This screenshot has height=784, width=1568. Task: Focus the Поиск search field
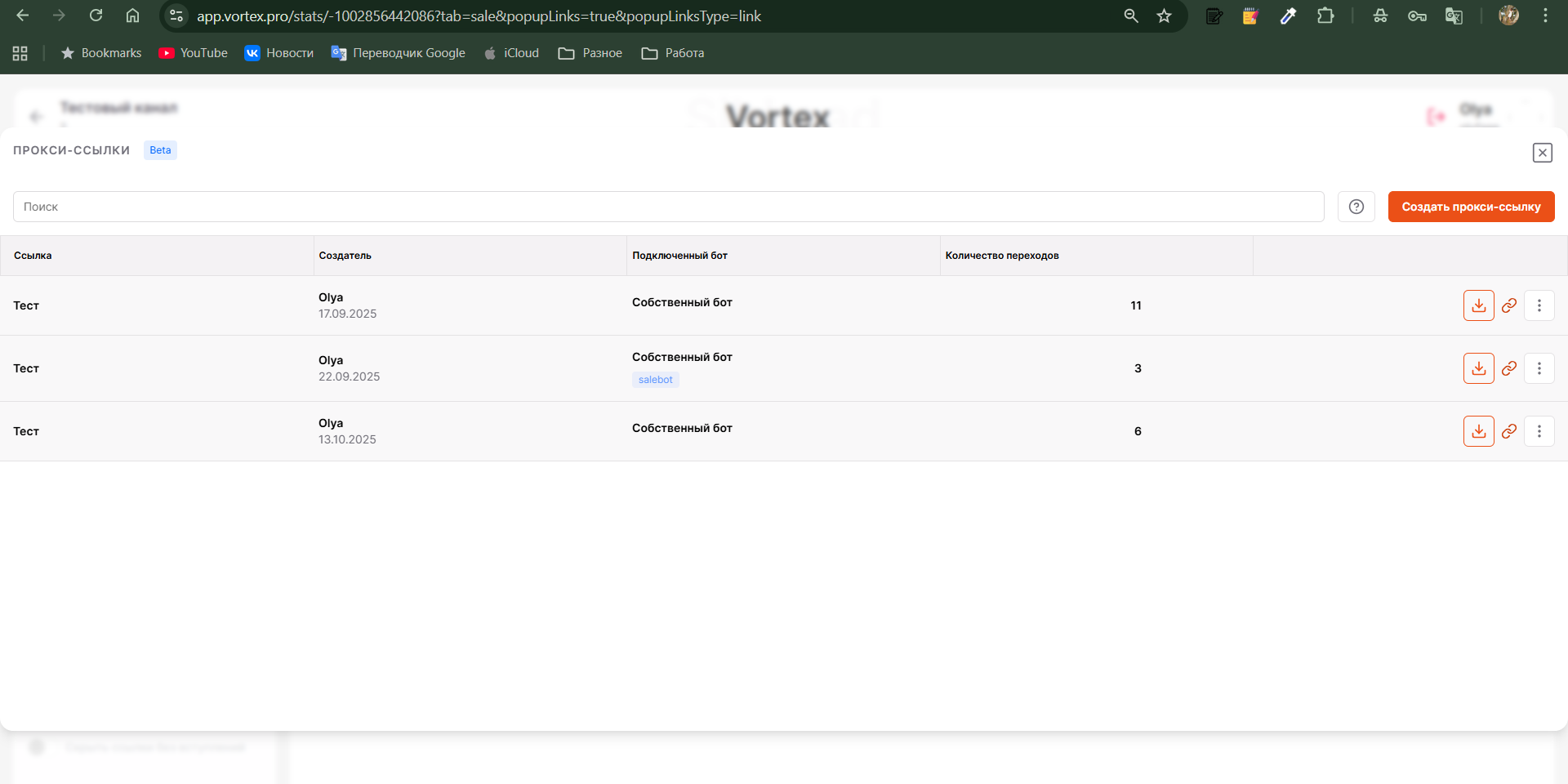point(668,207)
